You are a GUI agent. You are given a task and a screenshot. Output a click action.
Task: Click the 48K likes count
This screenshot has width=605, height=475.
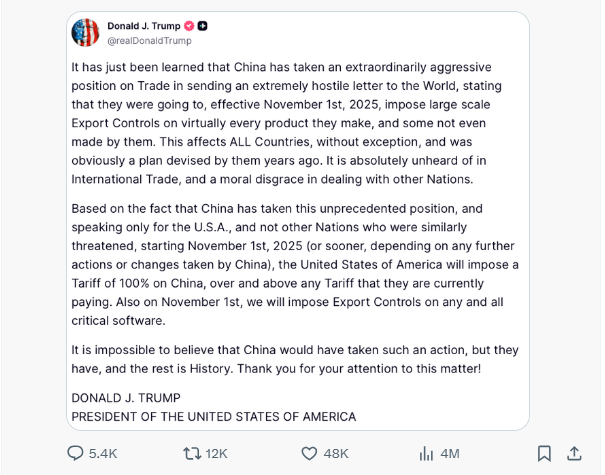[x=337, y=453]
